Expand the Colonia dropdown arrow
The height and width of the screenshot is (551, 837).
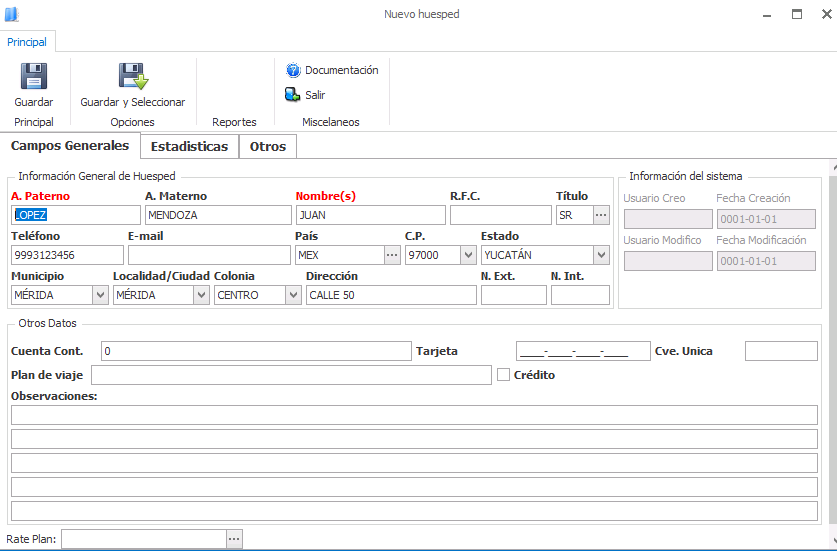click(x=293, y=295)
